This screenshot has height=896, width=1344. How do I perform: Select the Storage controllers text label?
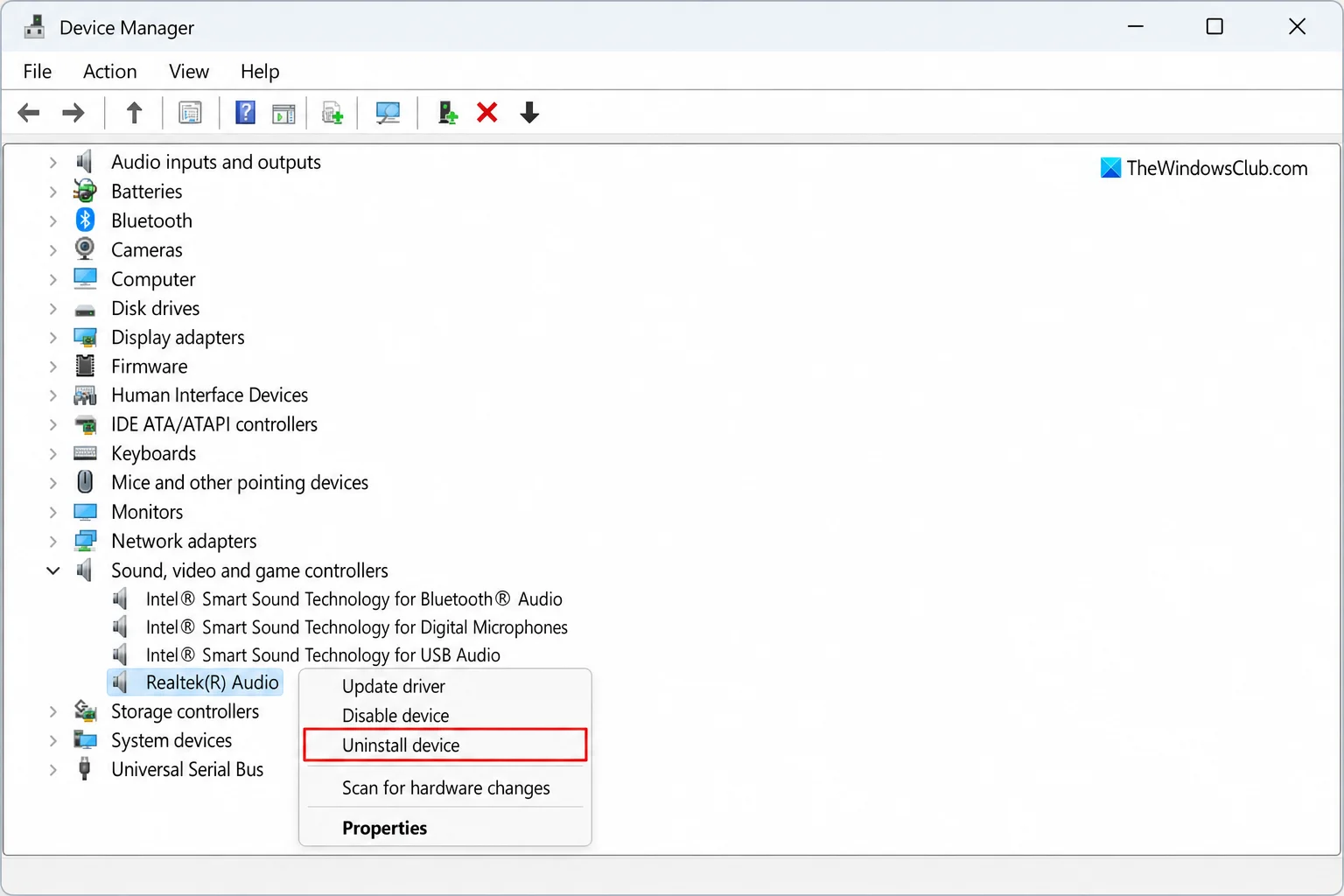coord(185,710)
